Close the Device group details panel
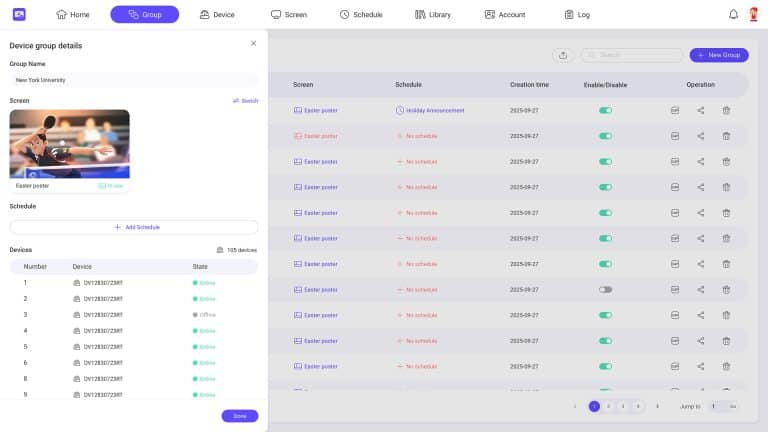The image size is (768, 432). point(253,44)
